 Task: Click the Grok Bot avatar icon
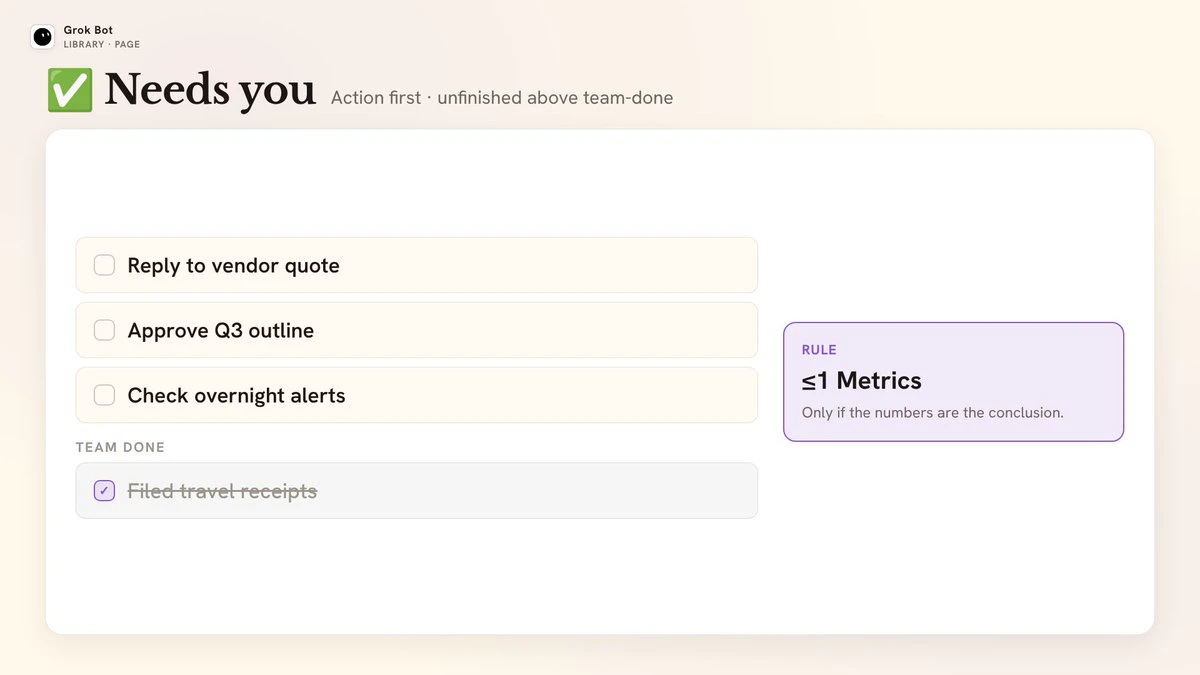point(42,37)
